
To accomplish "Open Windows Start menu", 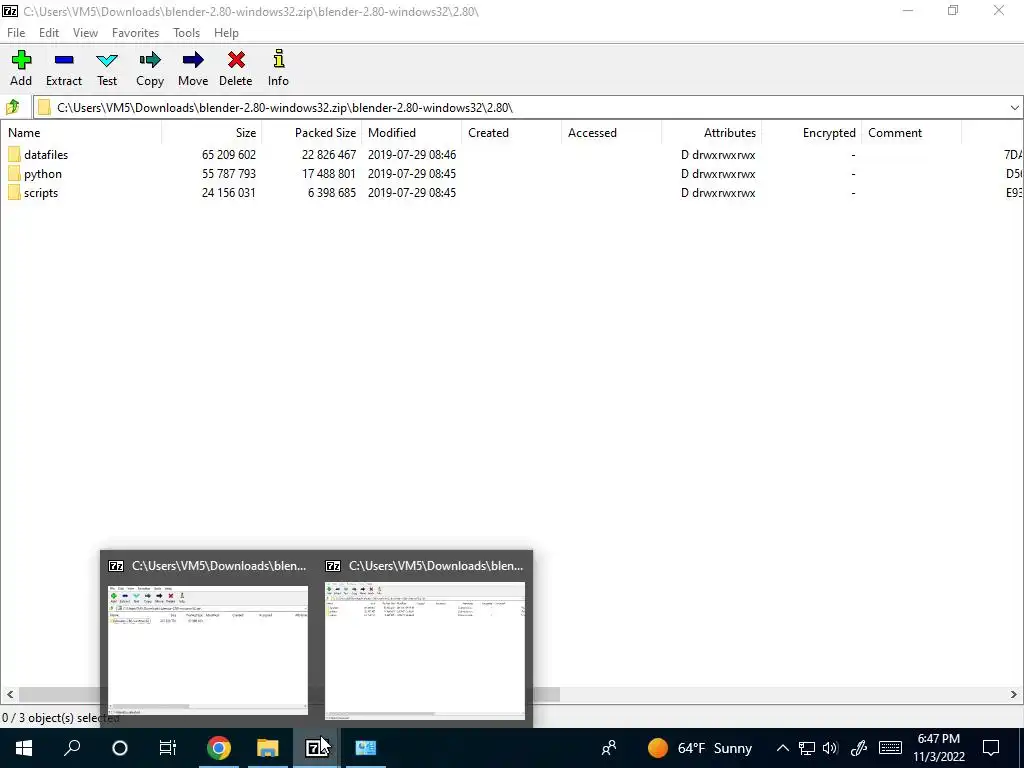I will tap(24, 748).
